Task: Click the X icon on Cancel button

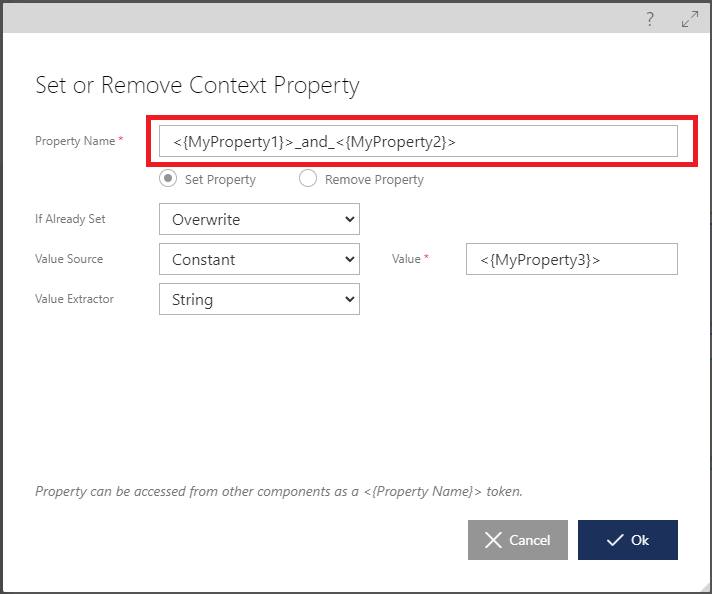Action: (493, 540)
